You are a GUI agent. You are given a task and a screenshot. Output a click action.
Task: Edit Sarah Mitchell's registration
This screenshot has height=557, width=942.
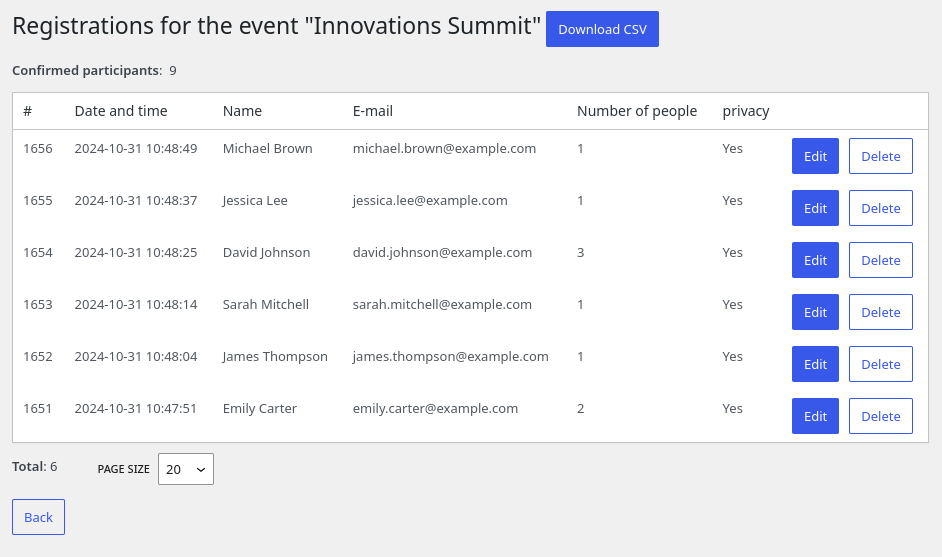click(815, 312)
